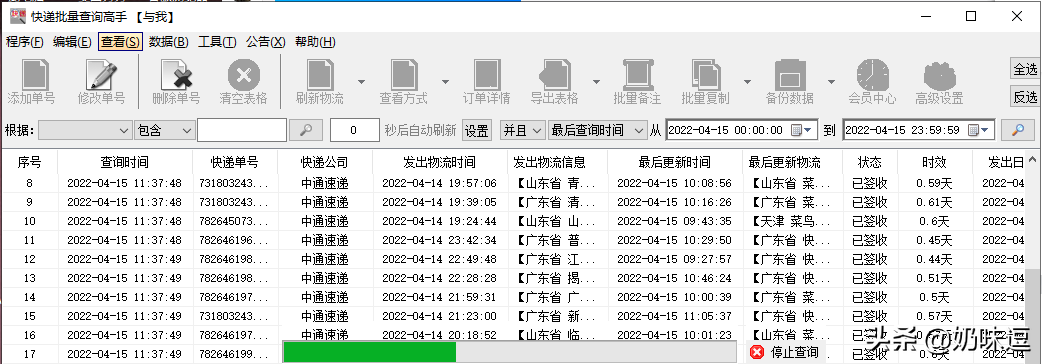Screen dimensions: 1042x364
Task: Sort by 快递公司 column header
Action: click(324, 162)
